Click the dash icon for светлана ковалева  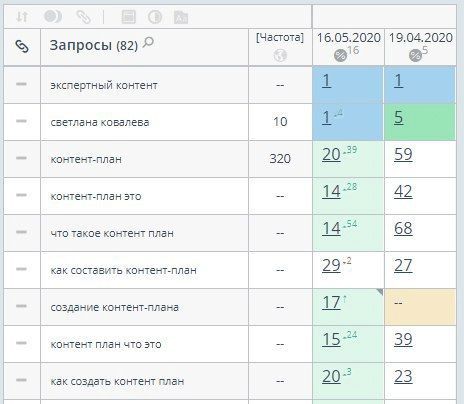coord(21,121)
